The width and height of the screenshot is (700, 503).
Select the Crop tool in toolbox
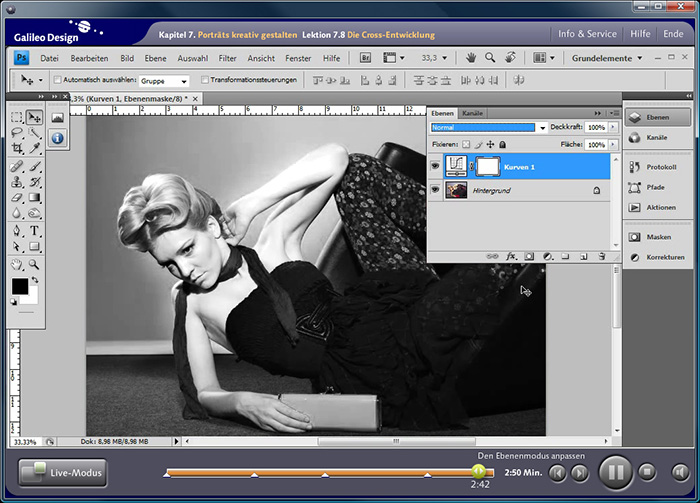point(17,148)
